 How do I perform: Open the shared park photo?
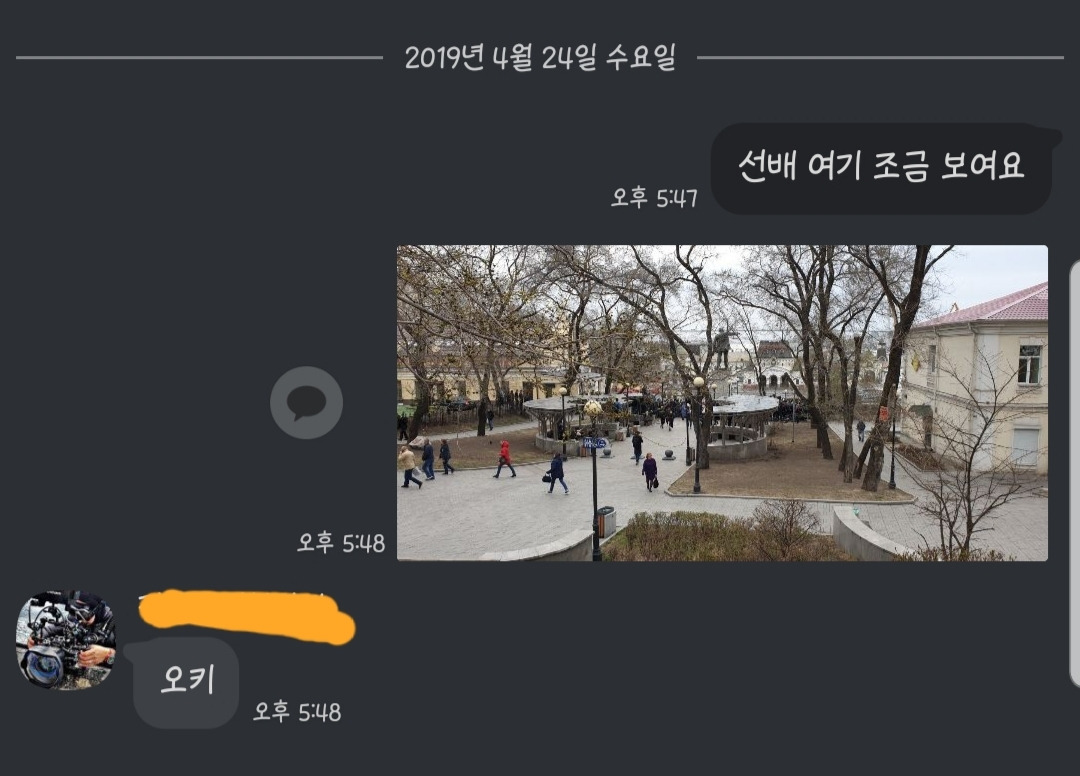pos(723,403)
